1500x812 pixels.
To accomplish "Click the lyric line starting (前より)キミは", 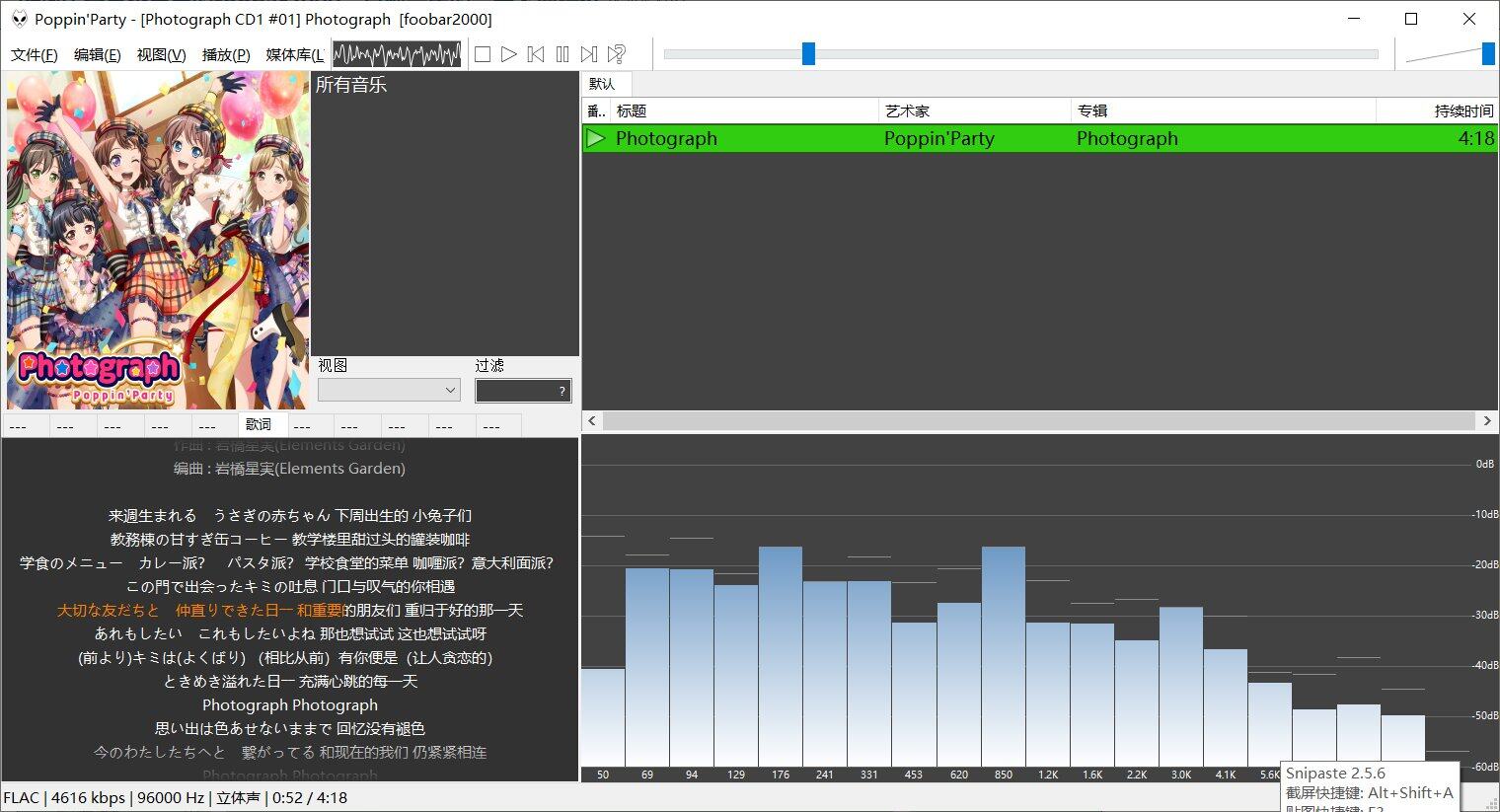I will (285, 658).
